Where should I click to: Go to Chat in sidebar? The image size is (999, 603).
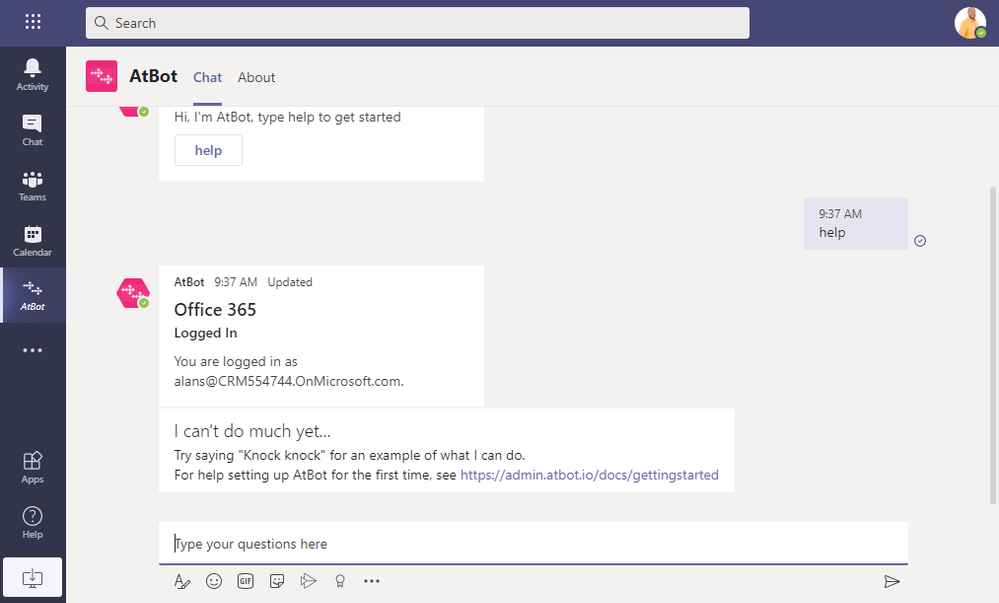32,130
